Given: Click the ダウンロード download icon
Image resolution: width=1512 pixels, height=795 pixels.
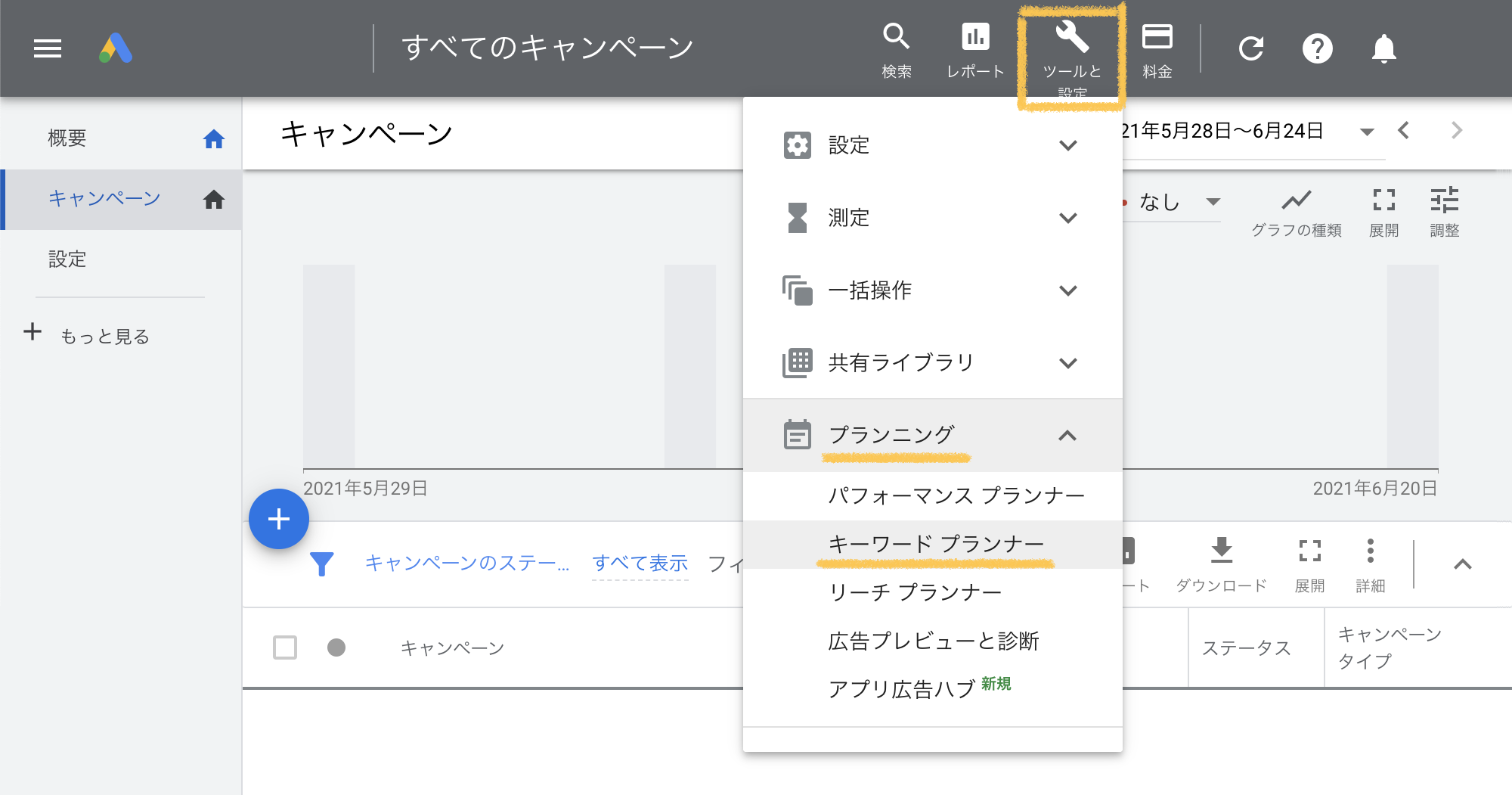Looking at the screenshot, I should tap(1222, 551).
